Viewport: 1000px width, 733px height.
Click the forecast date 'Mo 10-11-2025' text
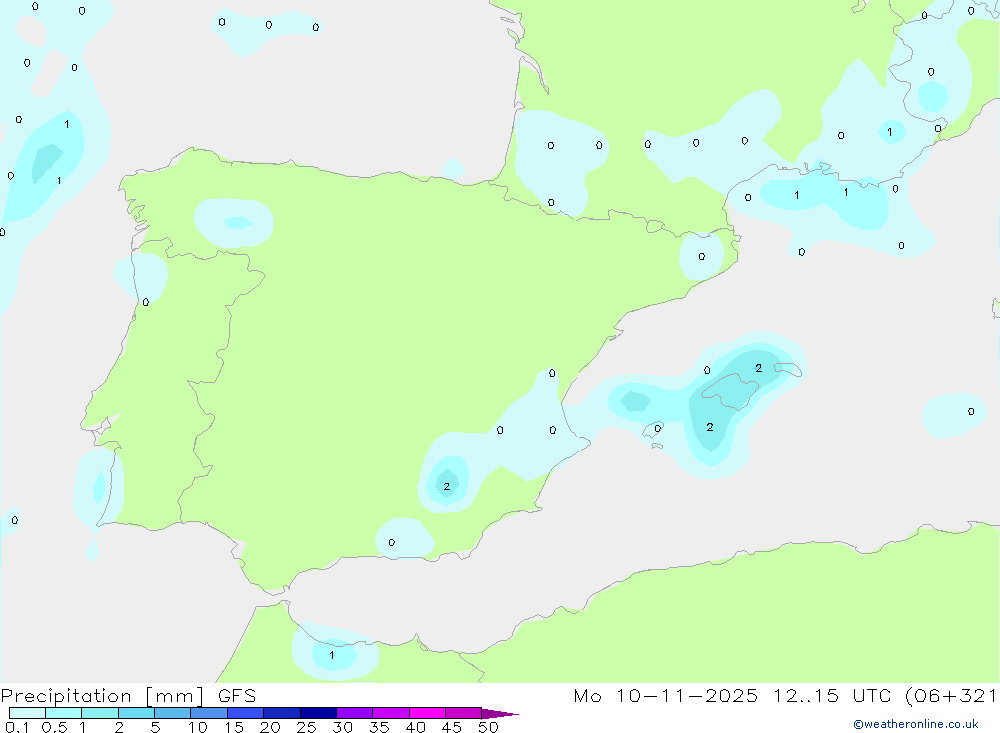pos(665,695)
